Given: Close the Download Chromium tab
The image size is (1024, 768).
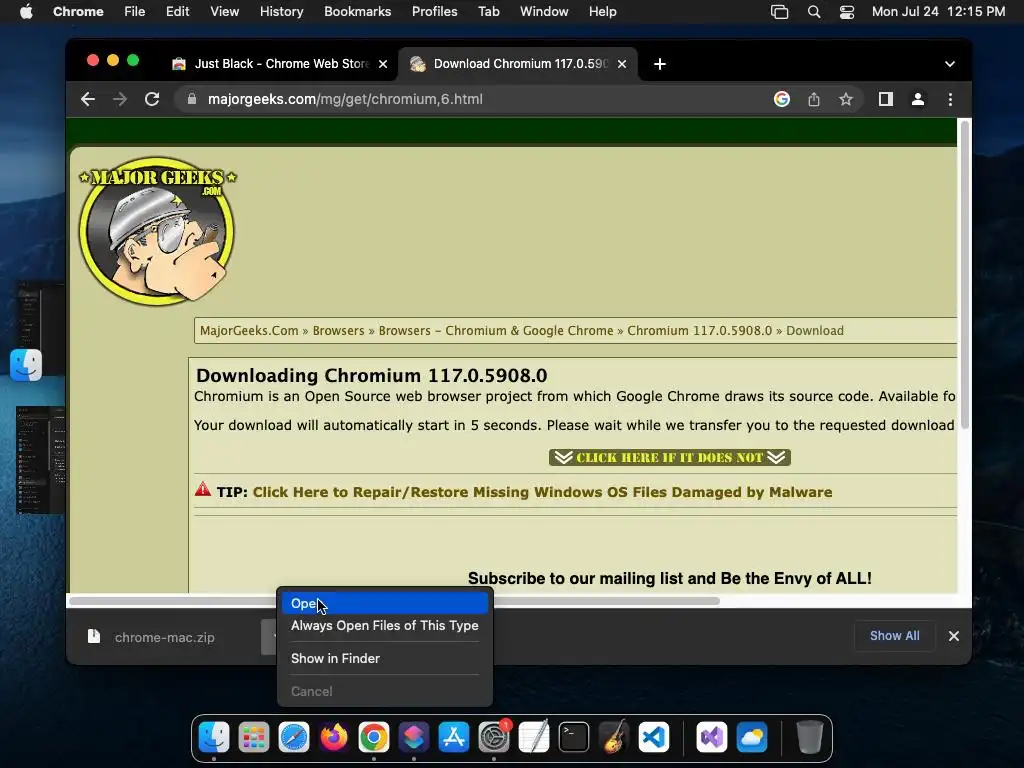Looking at the screenshot, I should [x=622, y=64].
